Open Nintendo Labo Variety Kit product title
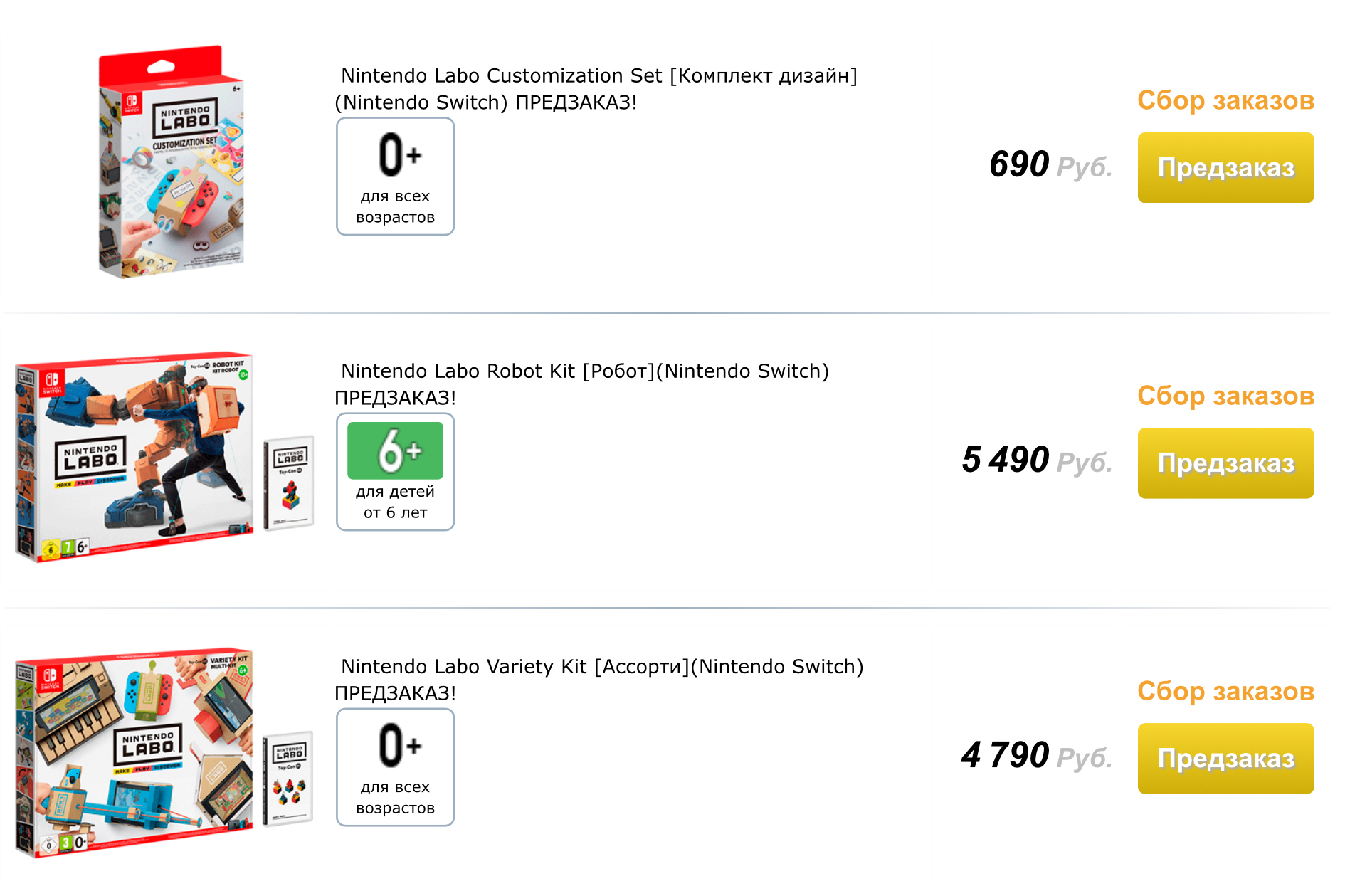1345x896 pixels. click(x=599, y=680)
